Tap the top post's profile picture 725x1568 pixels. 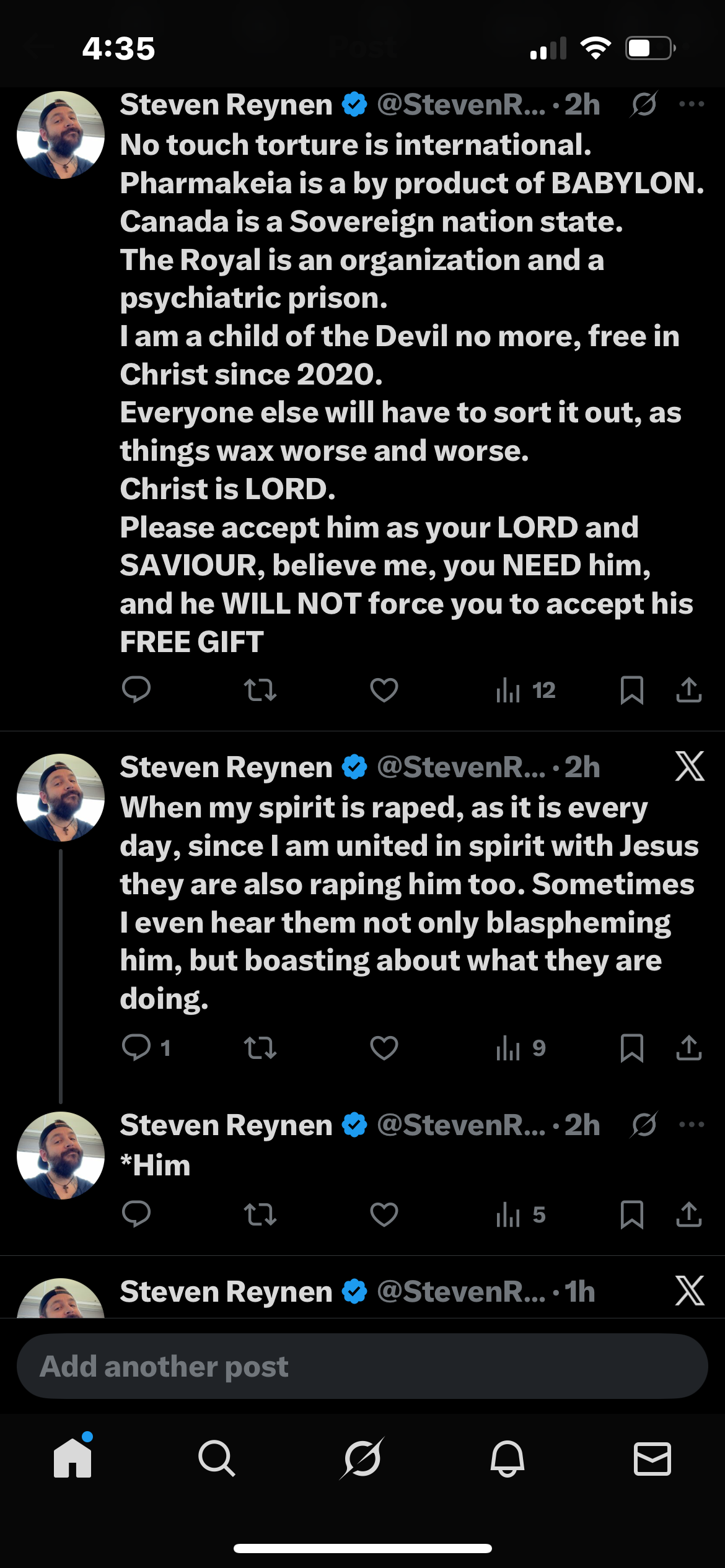(x=61, y=135)
